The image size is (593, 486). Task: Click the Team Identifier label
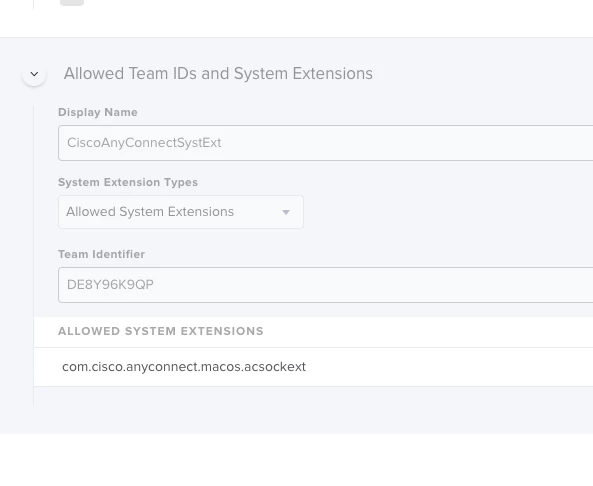(101, 254)
